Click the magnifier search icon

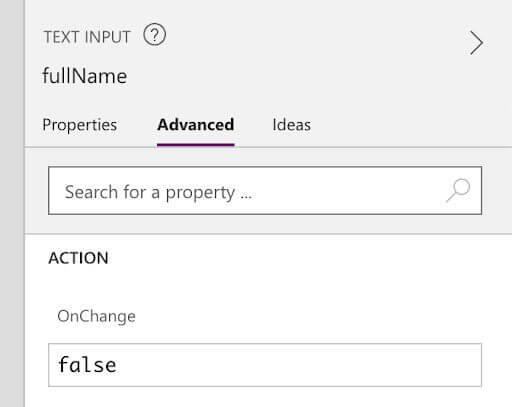click(459, 190)
